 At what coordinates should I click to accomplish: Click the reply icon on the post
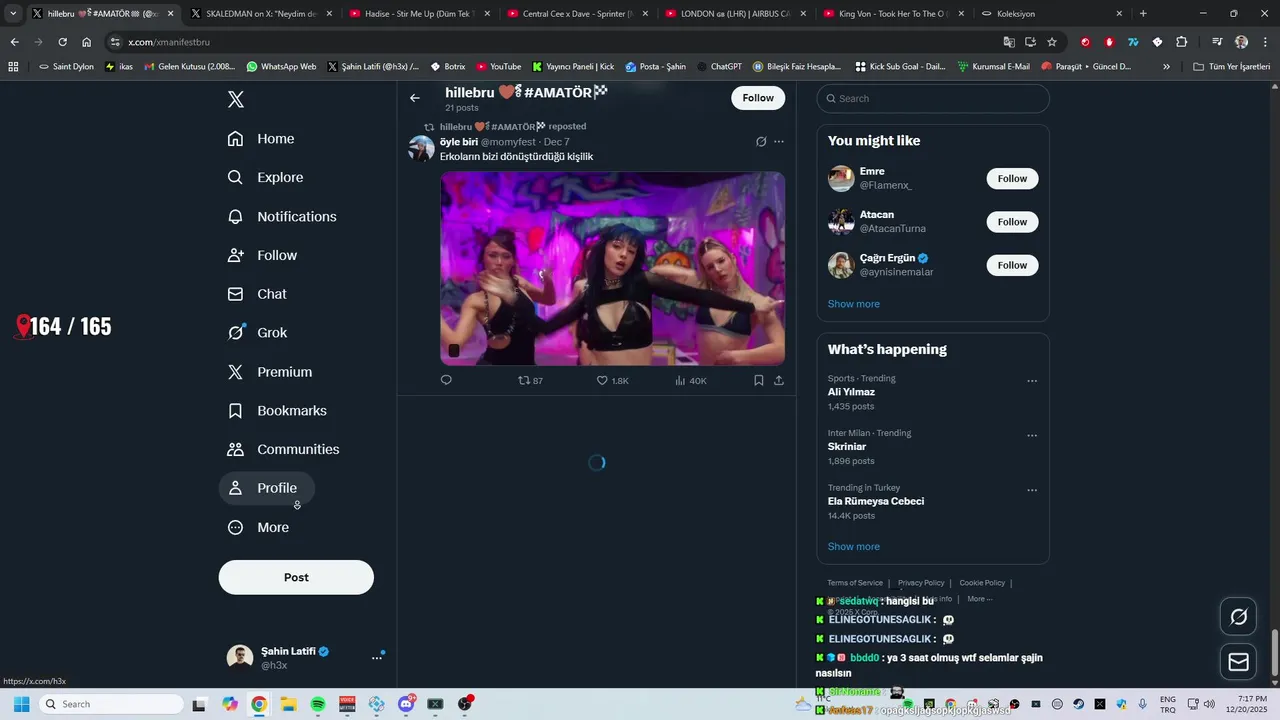tap(446, 380)
